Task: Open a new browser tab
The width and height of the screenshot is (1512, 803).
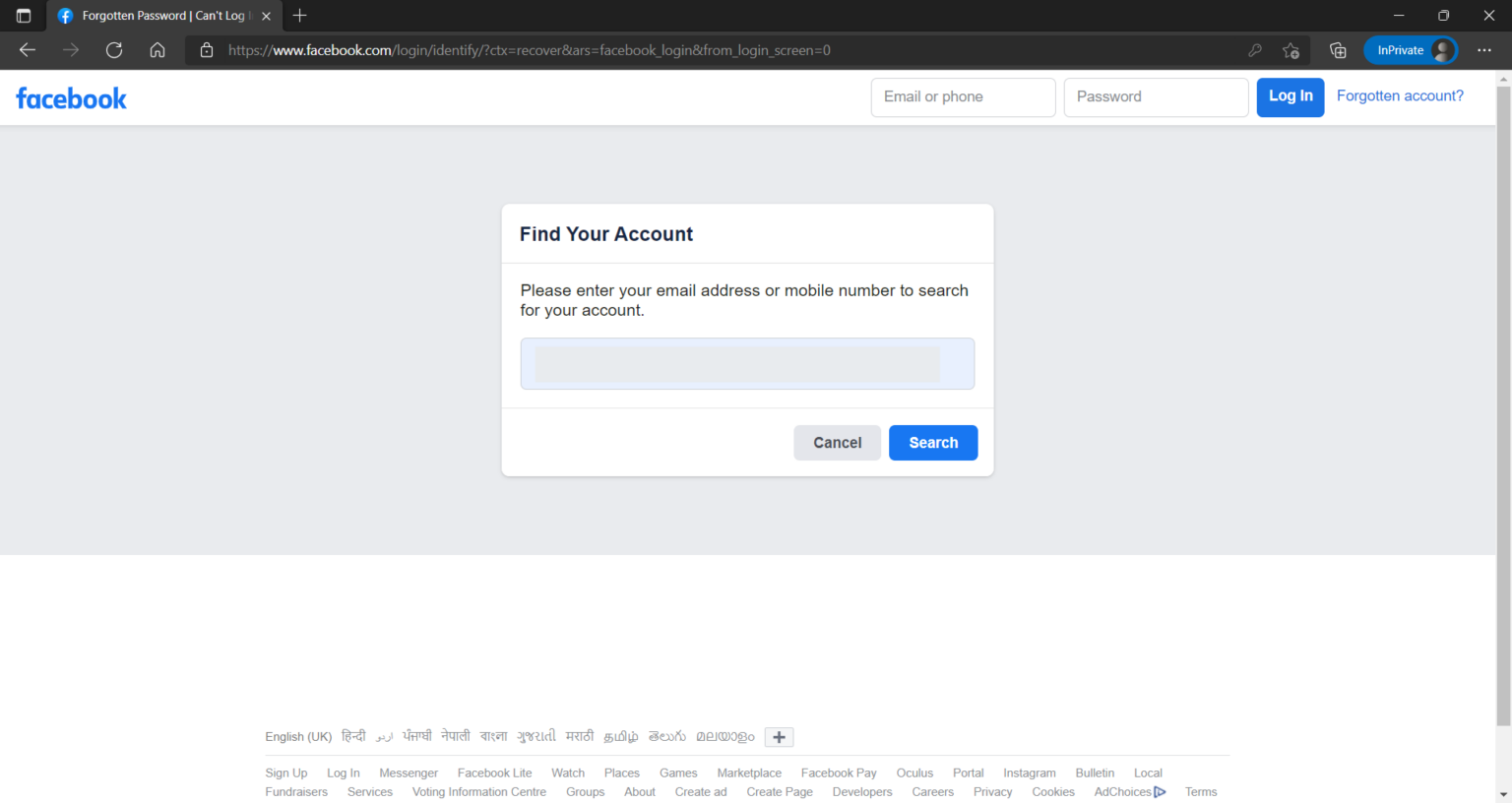Action: pos(299,16)
